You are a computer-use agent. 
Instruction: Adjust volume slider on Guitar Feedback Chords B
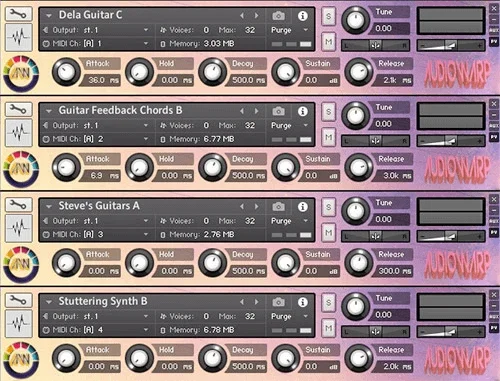coord(451,141)
